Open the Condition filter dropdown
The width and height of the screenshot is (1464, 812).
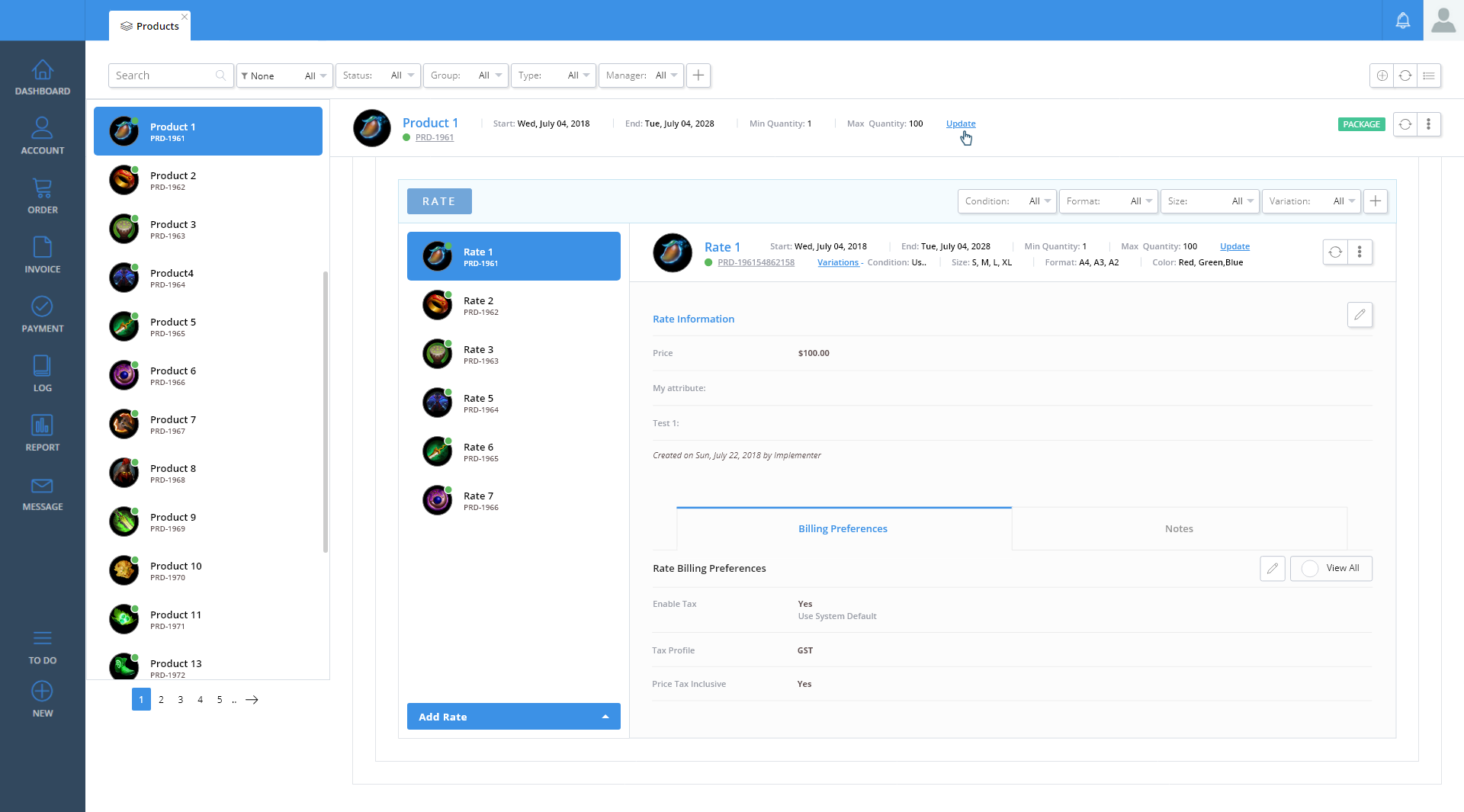pyautogui.click(x=1006, y=201)
